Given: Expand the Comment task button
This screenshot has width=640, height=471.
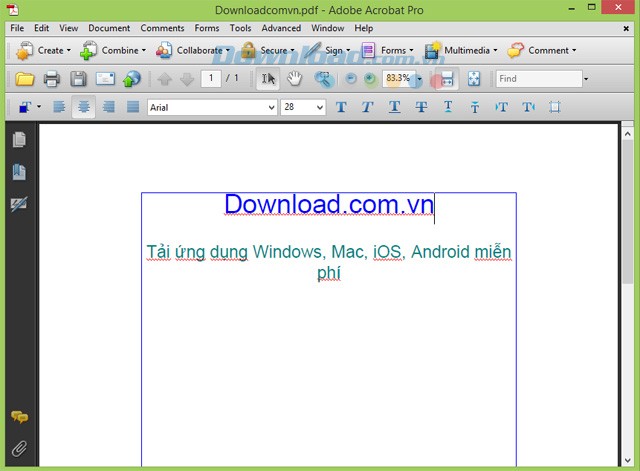Looking at the screenshot, I should pyautogui.click(x=542, y=51).
